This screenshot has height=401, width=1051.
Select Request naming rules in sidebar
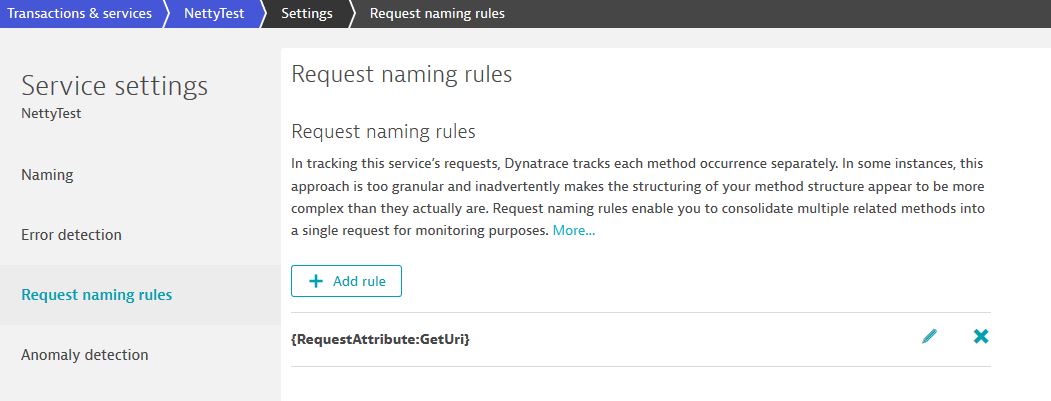(x=96, y=295)
